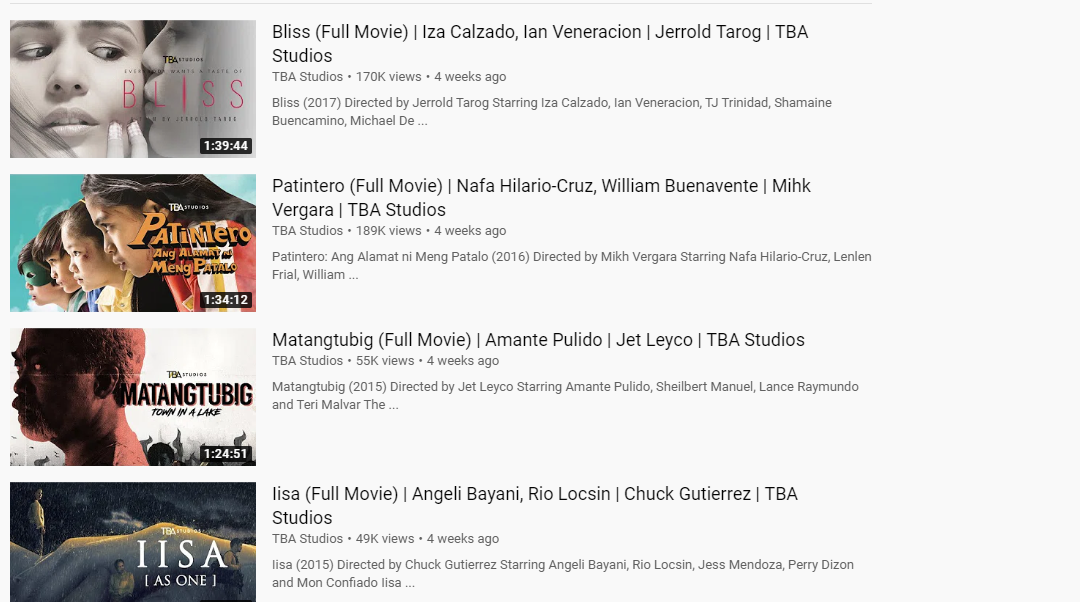Click the 1:34:12 duration badge
Viewport: 1080px width, 602px height.
[226, 300]
